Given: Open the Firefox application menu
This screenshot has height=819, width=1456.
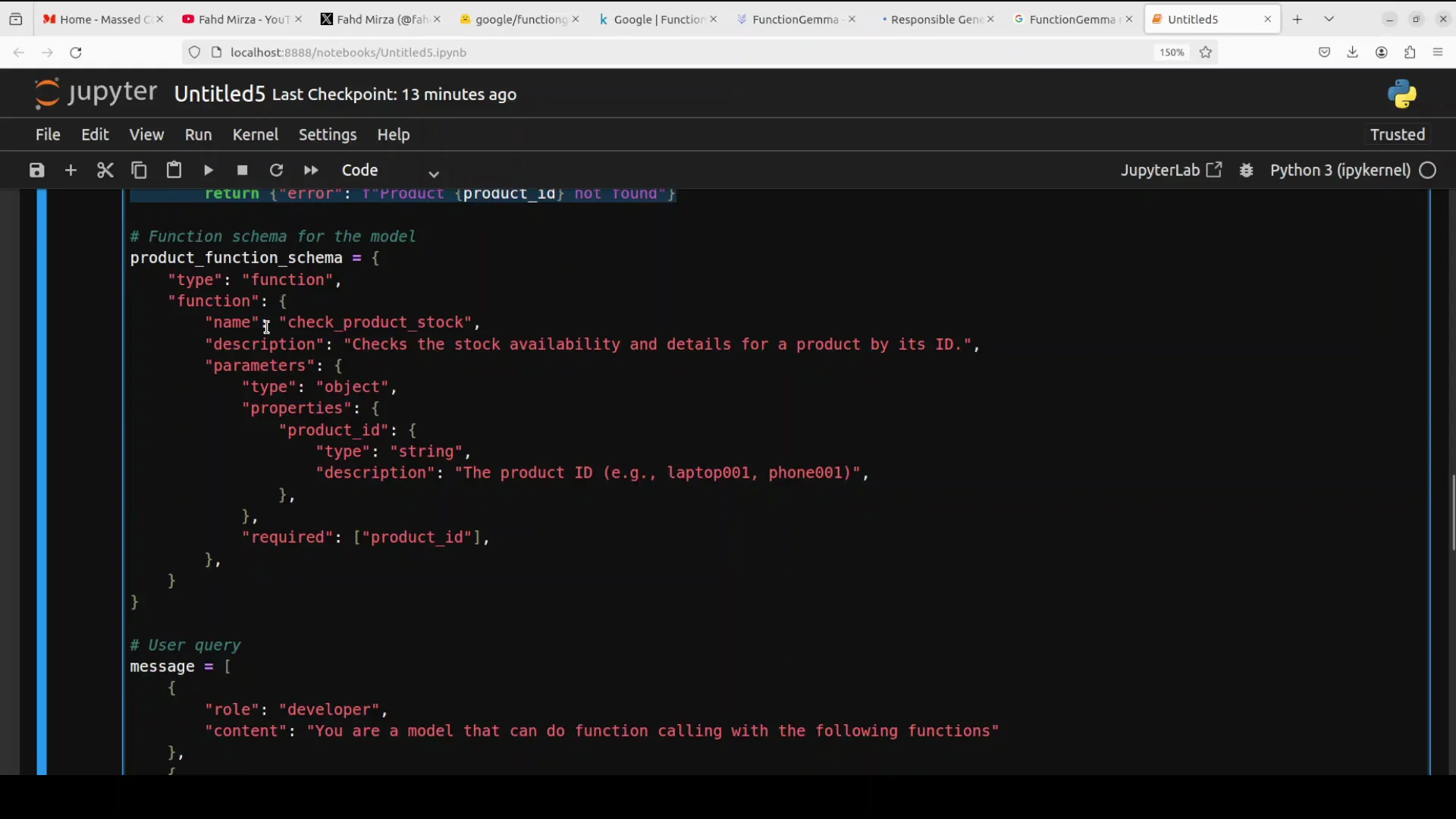Looking at the screenshot, I should point(1439,52).
